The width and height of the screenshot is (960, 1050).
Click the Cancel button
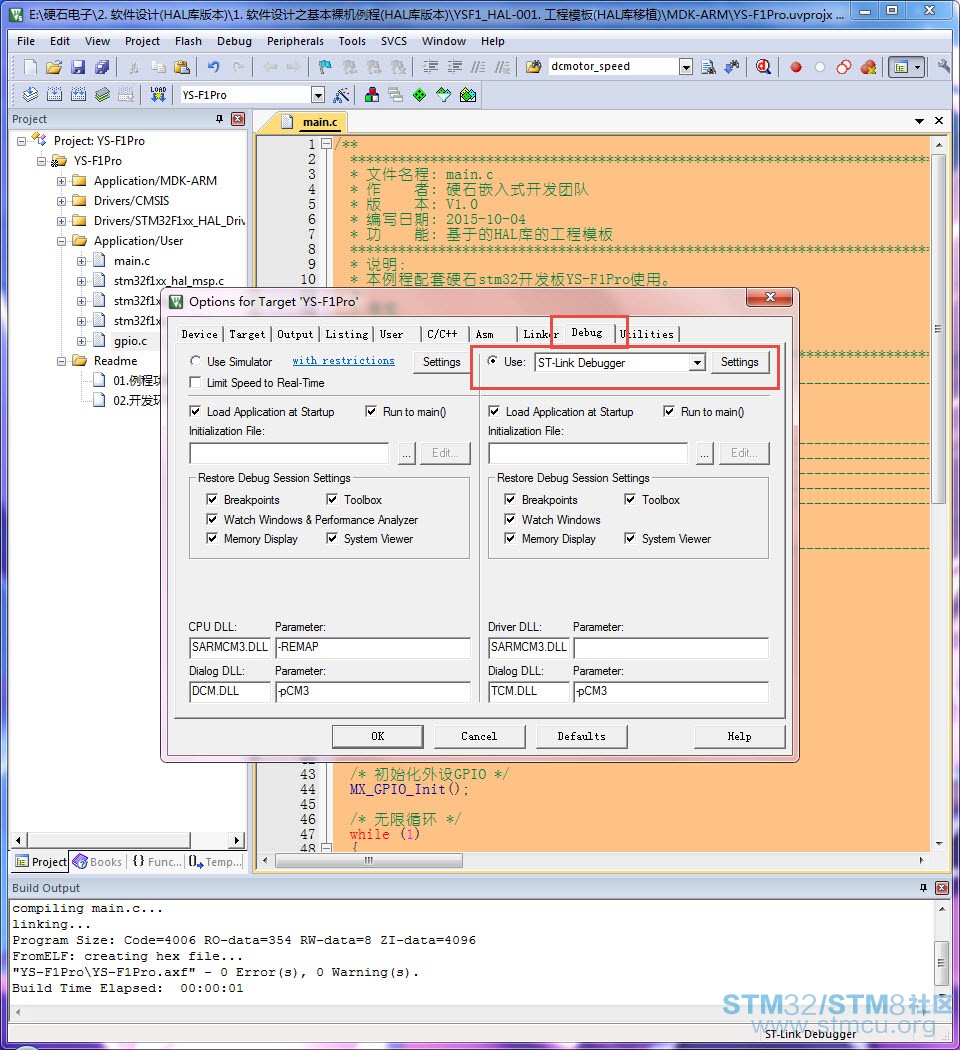click(479, 736)
